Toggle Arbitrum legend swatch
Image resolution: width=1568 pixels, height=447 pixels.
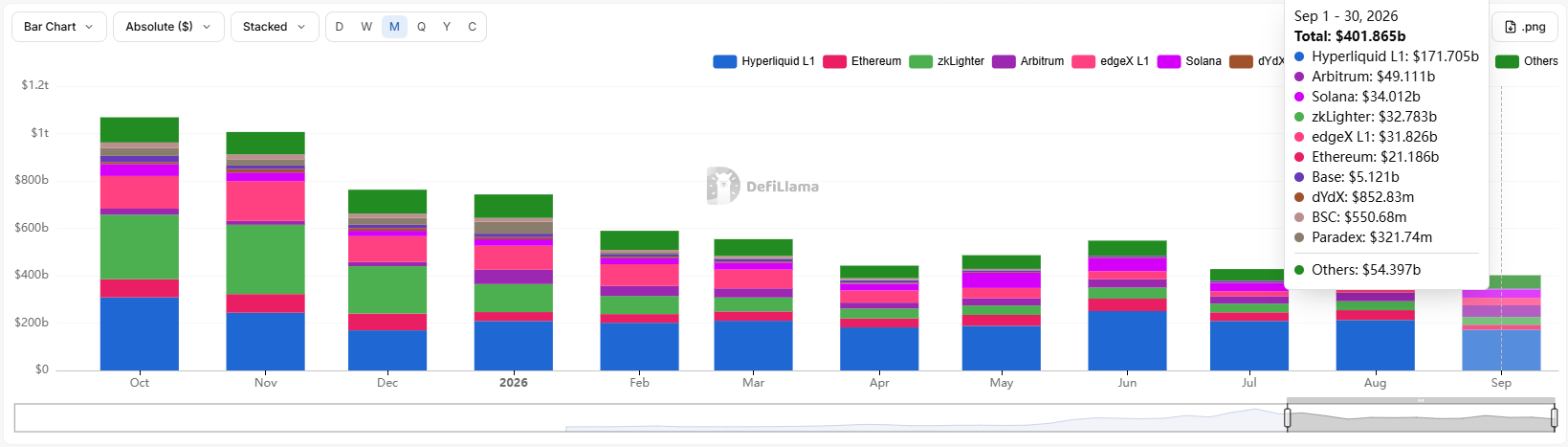tap(1004, 61)
